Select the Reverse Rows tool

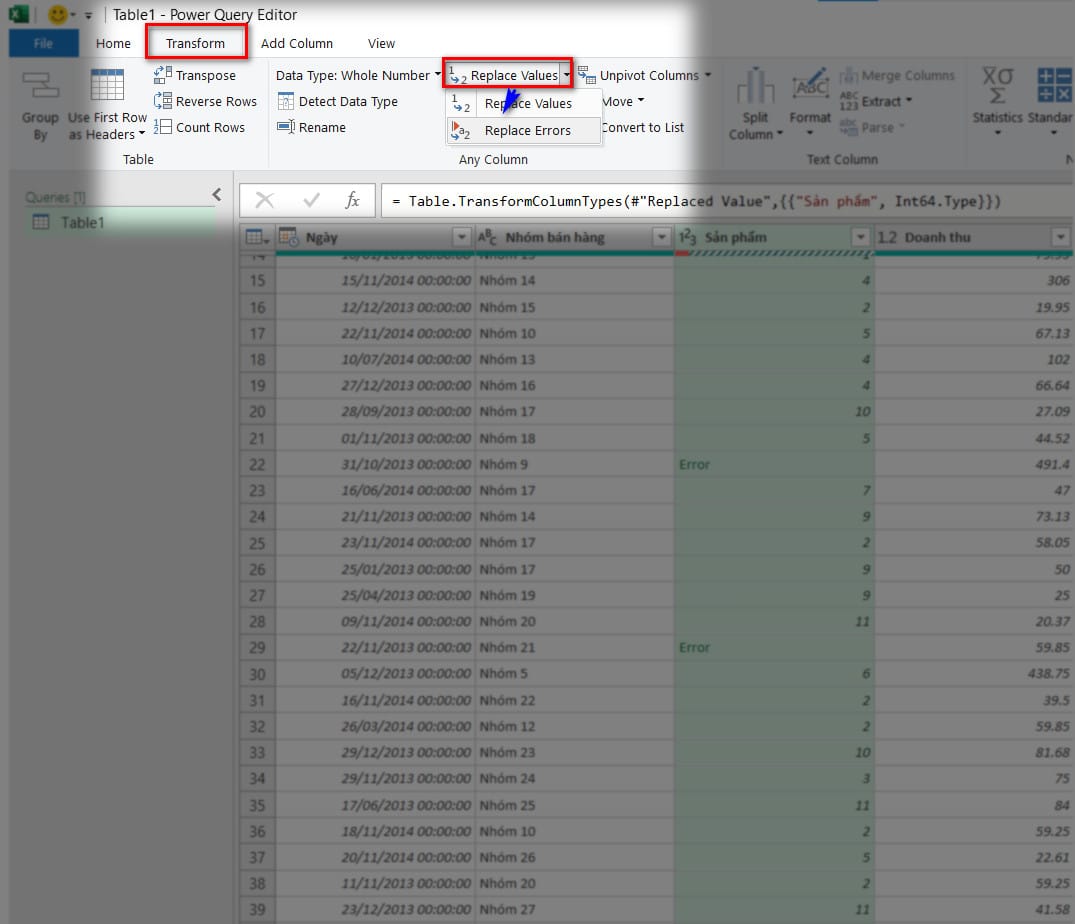(205, 101)
